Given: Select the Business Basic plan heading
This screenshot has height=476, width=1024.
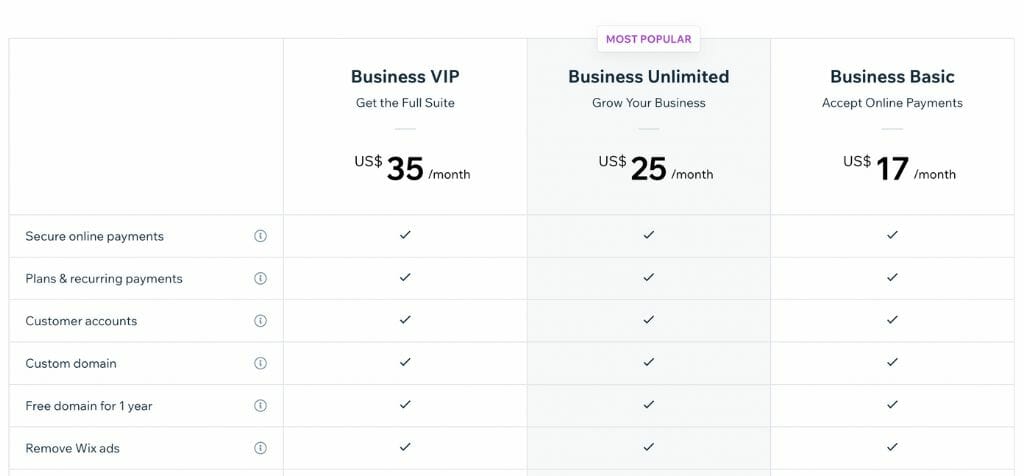Looking at the screenshot, I should coord(892,77).
